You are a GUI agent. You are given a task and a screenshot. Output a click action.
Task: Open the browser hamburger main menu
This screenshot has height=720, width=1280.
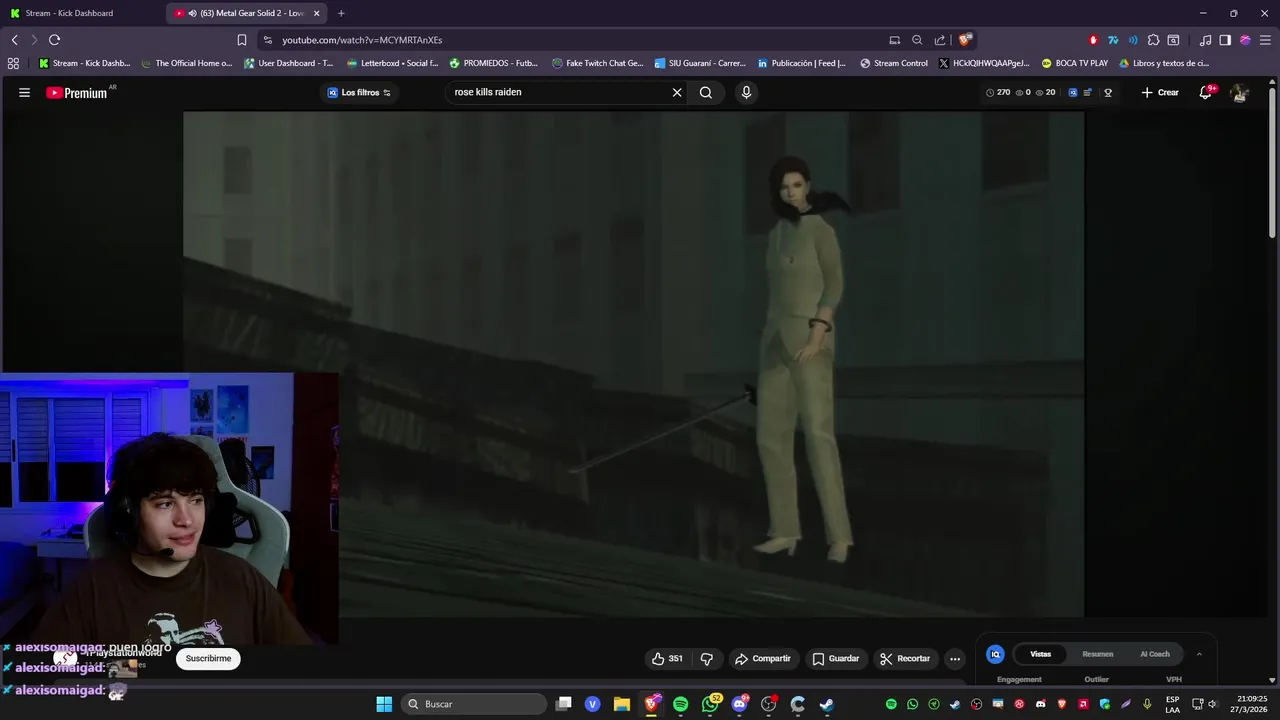point(1264,40)
